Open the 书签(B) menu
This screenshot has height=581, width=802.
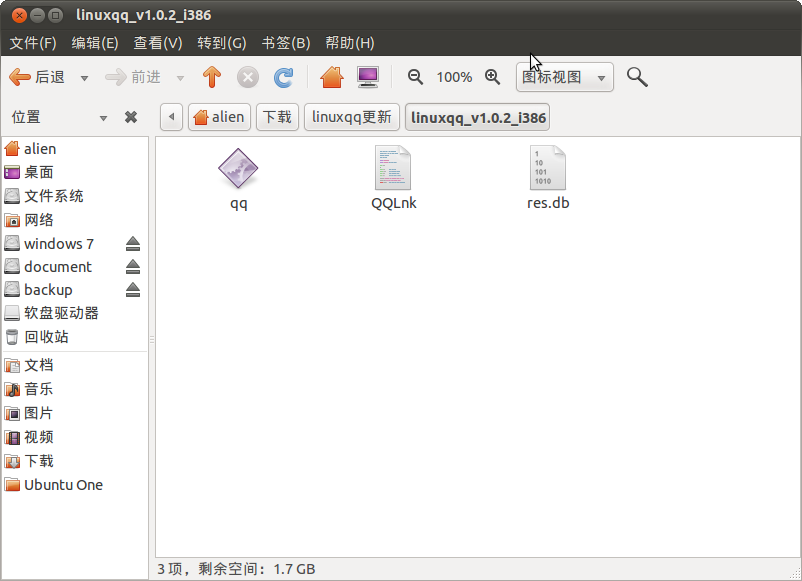click(x=286, y=43)
